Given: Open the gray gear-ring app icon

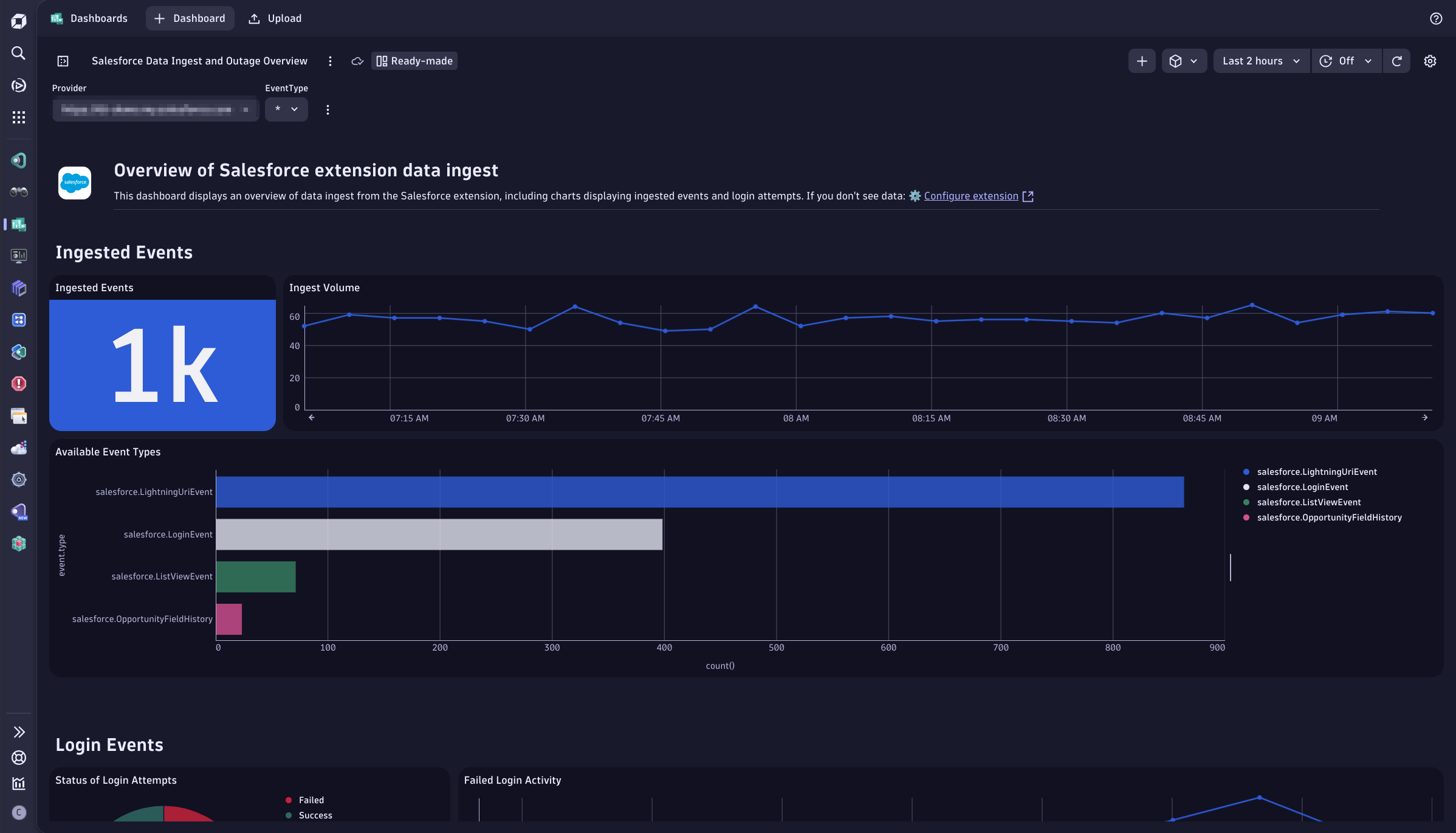Looking at the screenshot, I should tap(19, 480).
